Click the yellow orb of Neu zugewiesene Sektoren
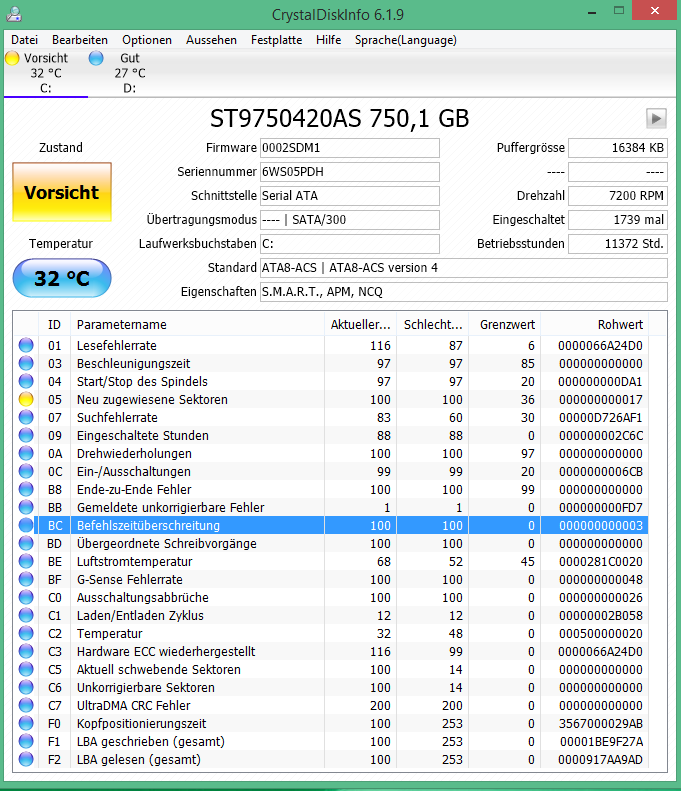 click(x=26, y=399)
